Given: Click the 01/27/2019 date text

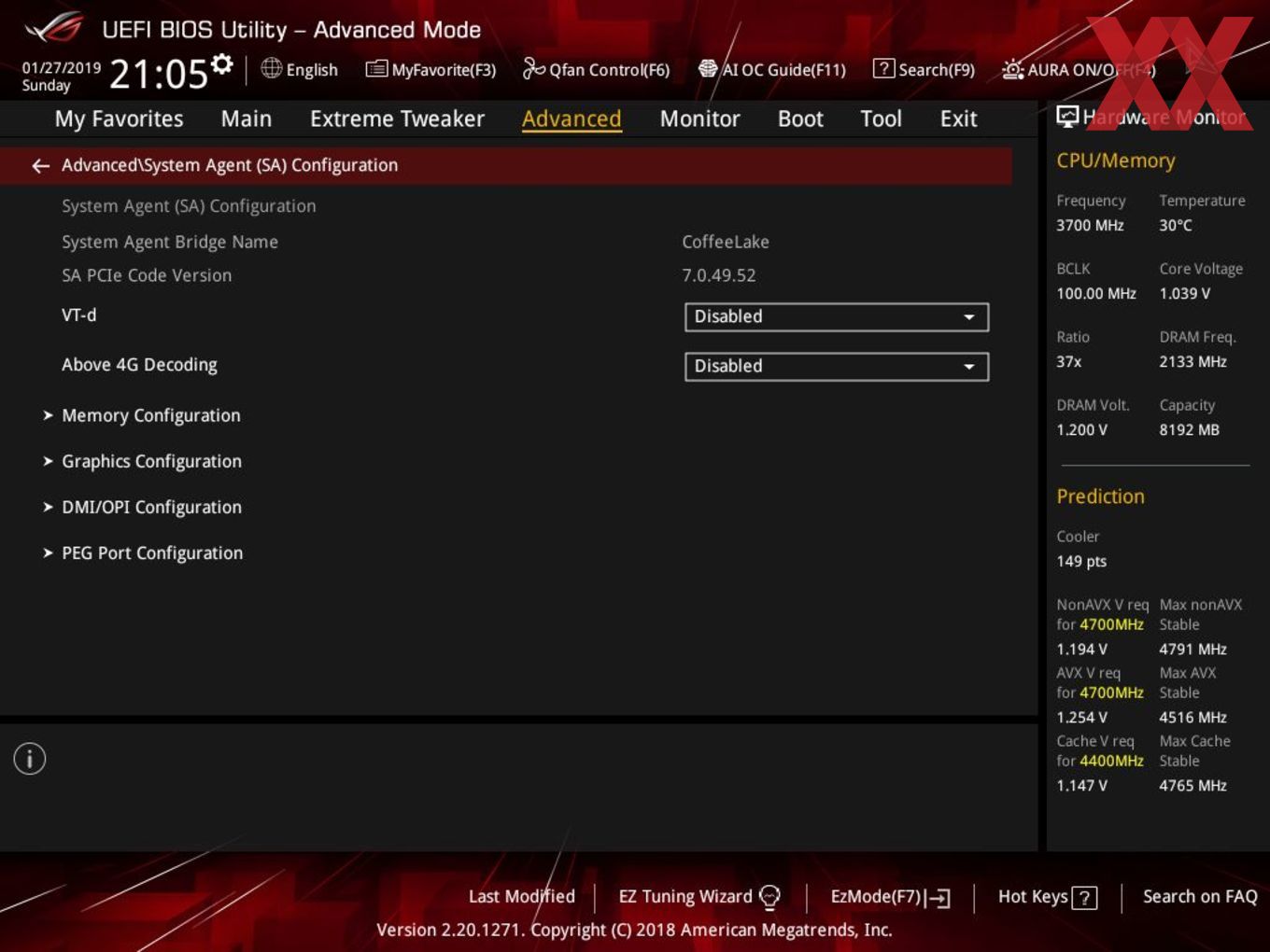Looking at the screenshot, I should (x=62, y=68).
